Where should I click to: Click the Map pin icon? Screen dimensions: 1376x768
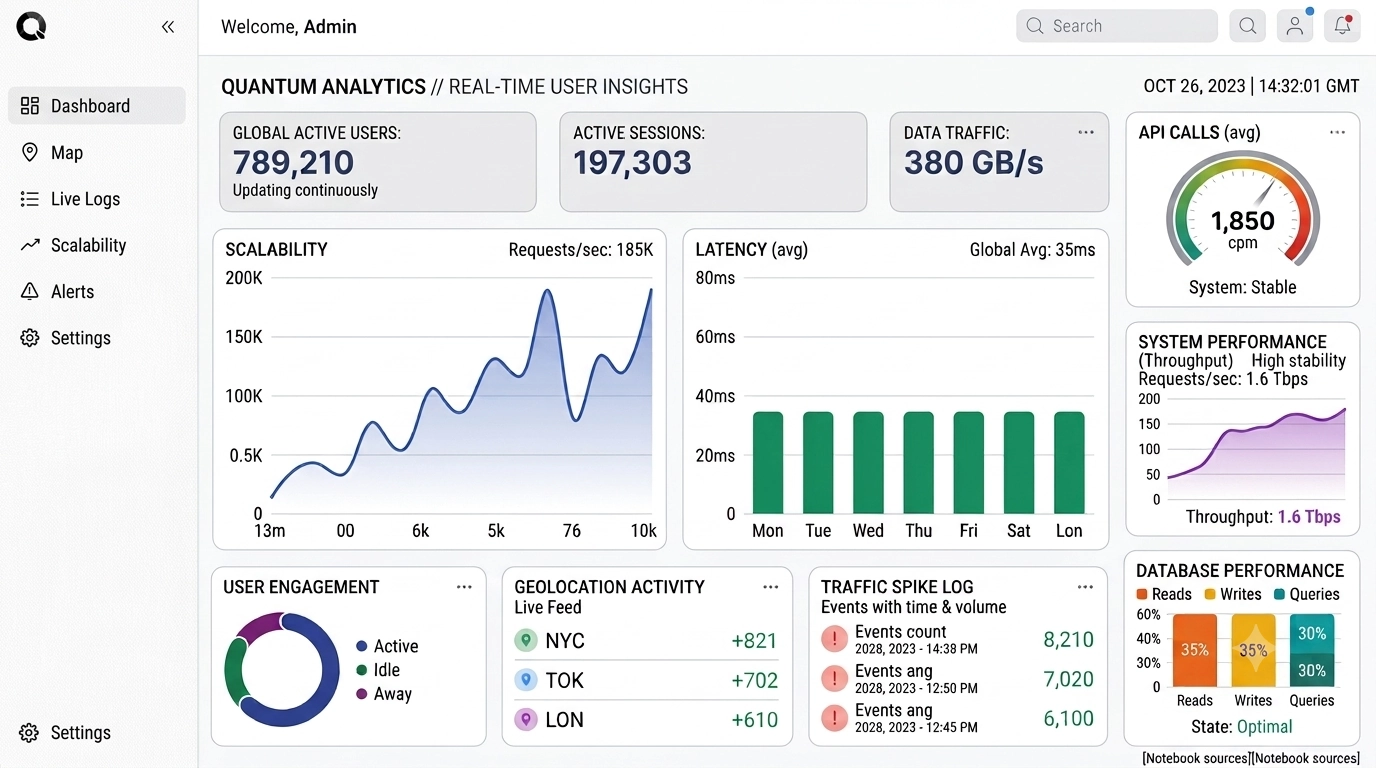pyautogui.click(x=30, y=152)
